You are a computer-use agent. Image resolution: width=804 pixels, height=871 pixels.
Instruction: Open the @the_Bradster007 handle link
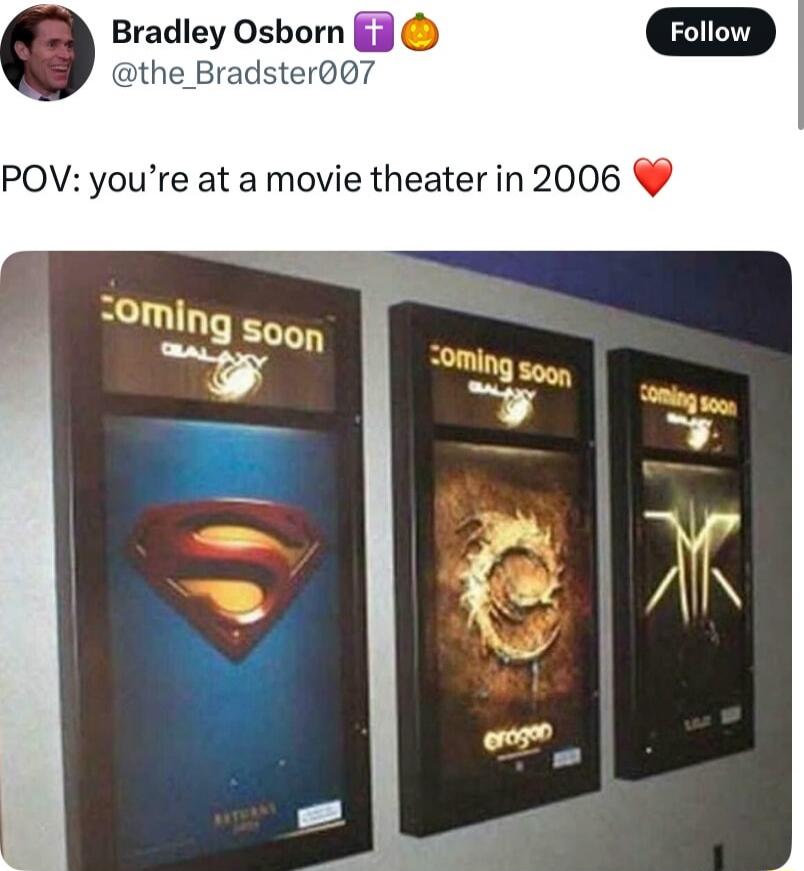coord(243,73)
